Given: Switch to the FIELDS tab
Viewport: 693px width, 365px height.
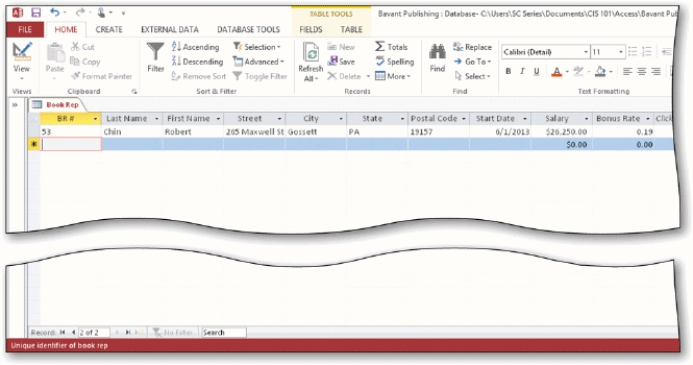Looking at the screenshot, I should tap(311, 30).
